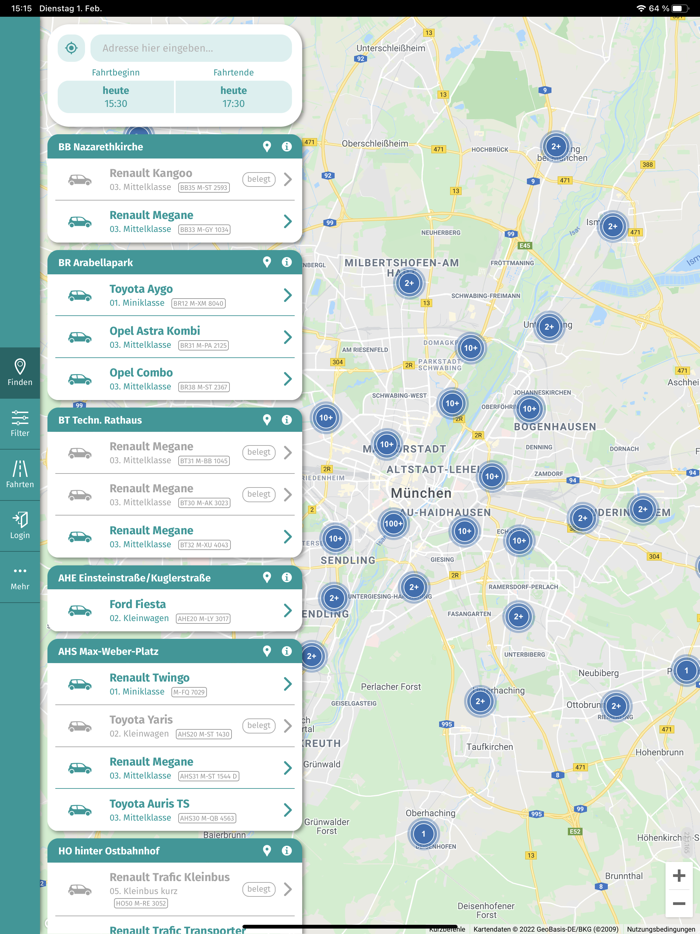Tap belegt badge on Renault Megane BT31

point(259,452)
